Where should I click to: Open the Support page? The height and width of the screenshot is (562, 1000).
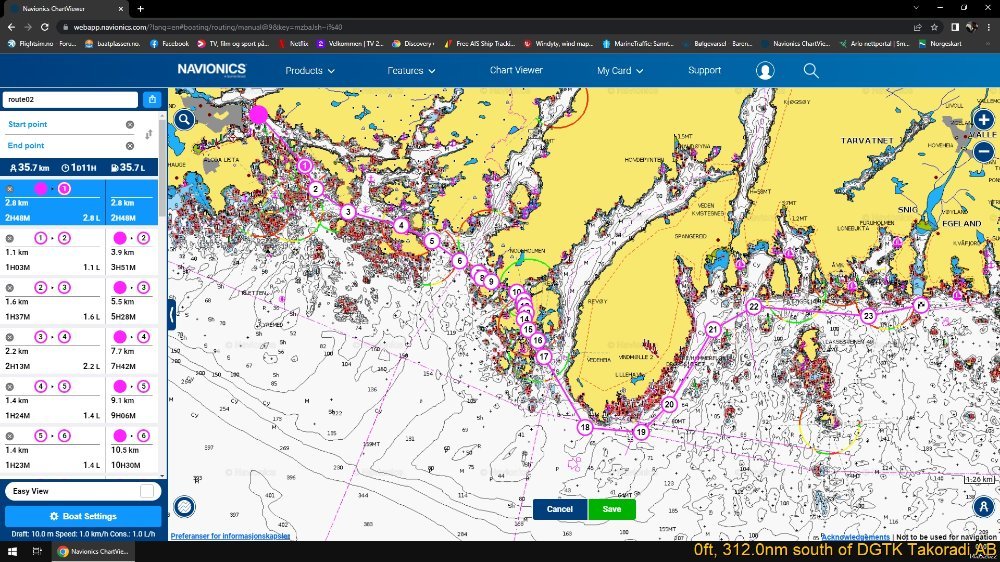[x=704, y=70]
